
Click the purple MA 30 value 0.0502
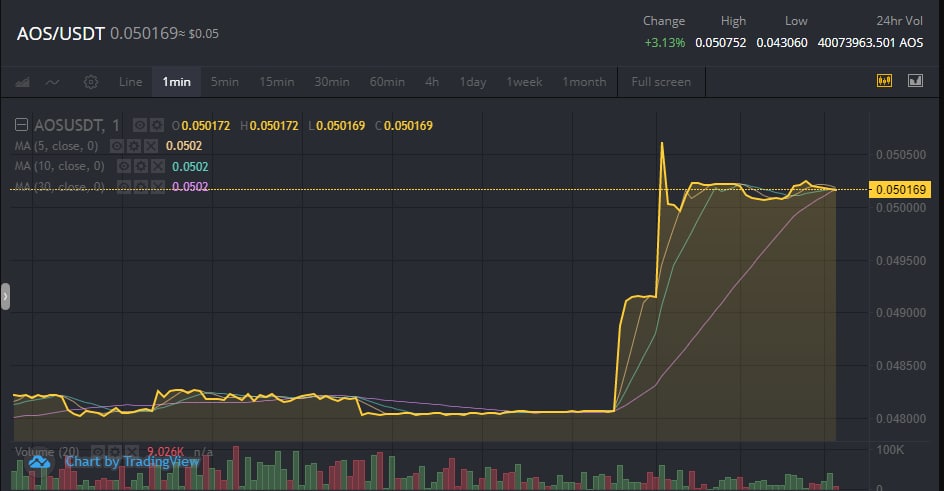(190, 187)
